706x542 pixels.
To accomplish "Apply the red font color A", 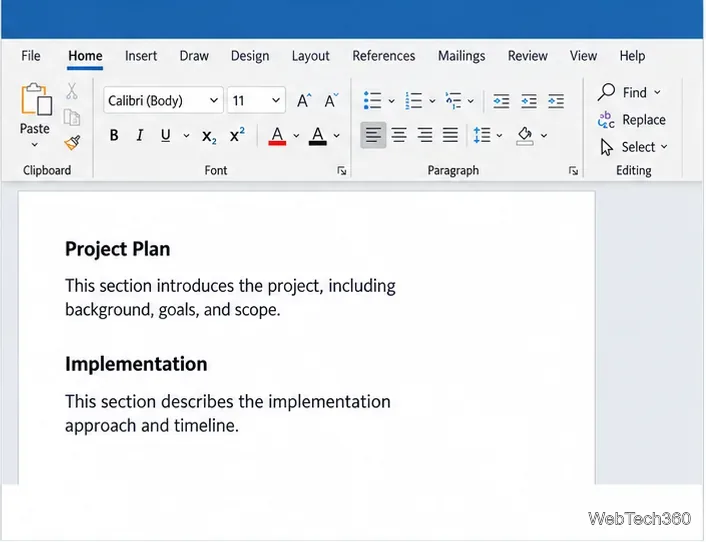I will click(277, 136).
